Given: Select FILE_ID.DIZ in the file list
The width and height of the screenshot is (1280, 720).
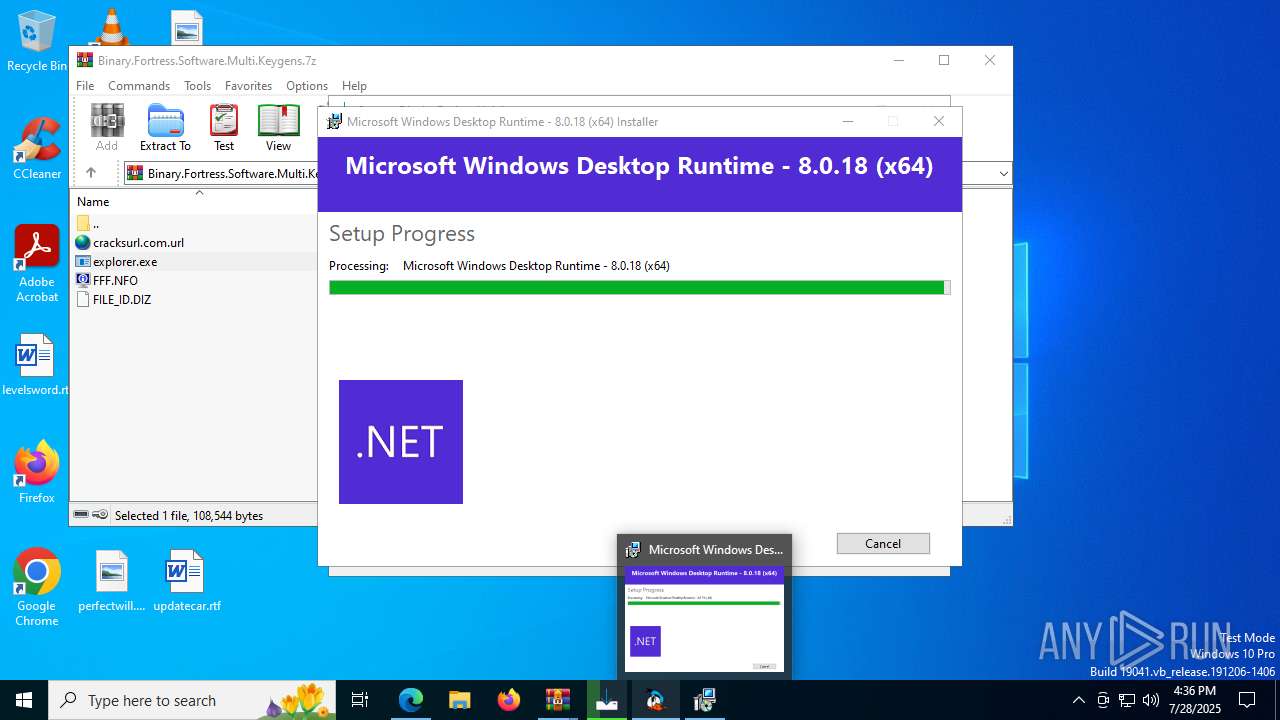Looking at the screenshot, I should [x=195, y=299].
